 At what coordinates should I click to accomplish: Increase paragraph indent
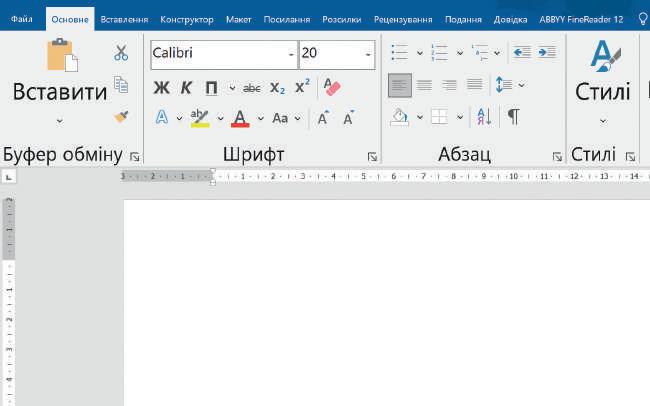[x=547, y=52]
